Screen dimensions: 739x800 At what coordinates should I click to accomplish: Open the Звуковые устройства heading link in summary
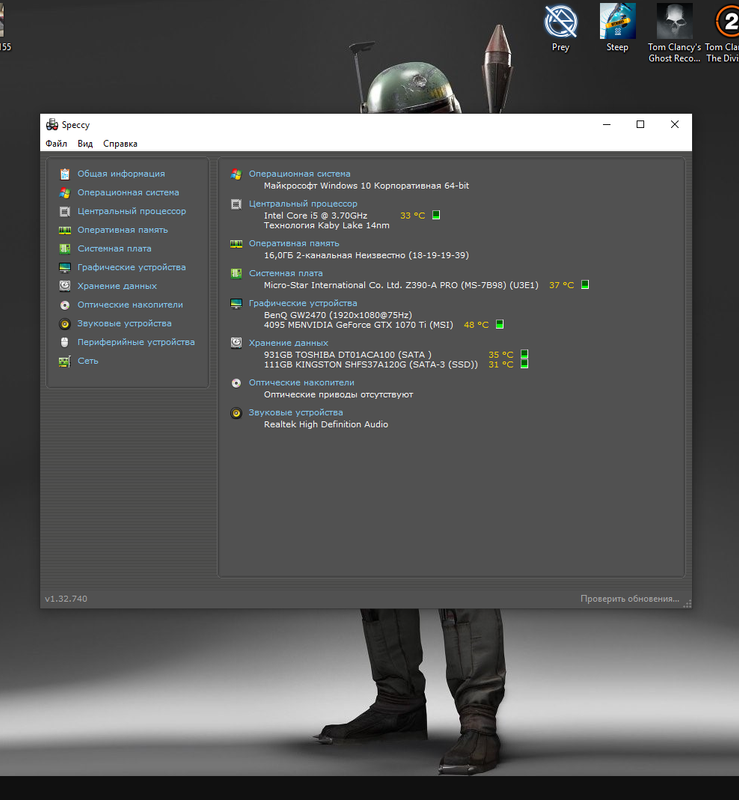(296, 413)
